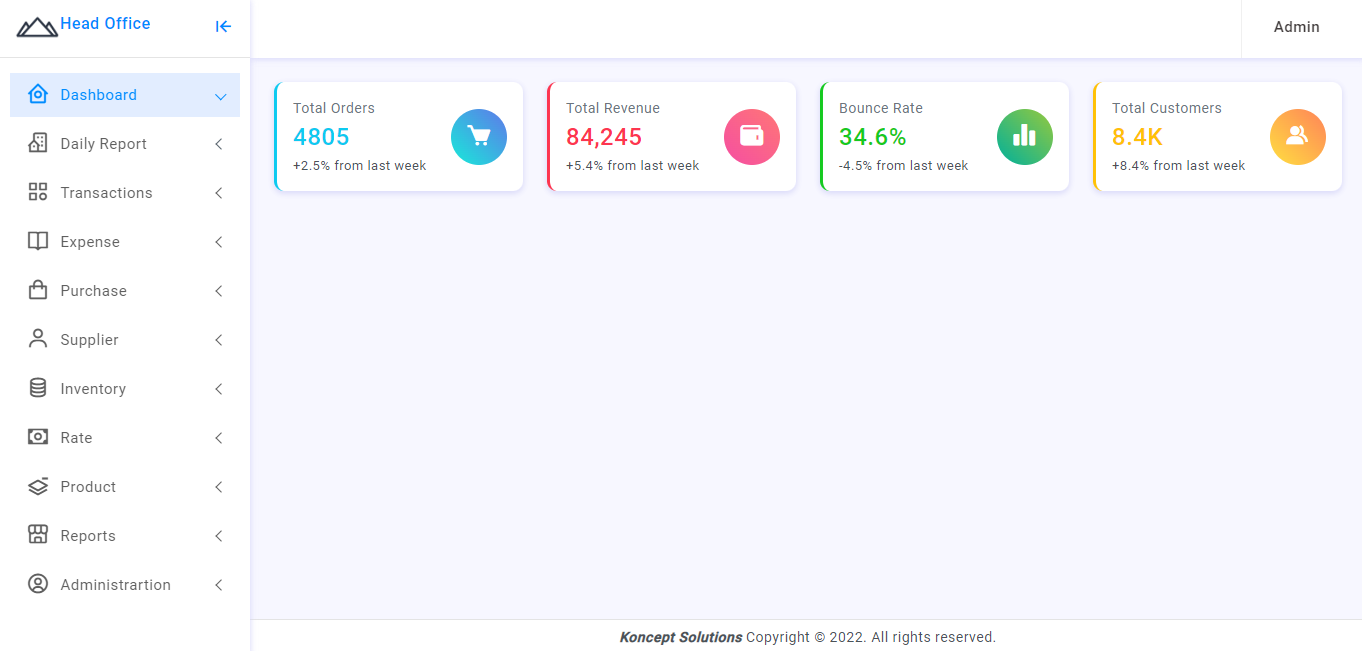Click the Daily Report building icon
1362x651 pixels.
38,143
